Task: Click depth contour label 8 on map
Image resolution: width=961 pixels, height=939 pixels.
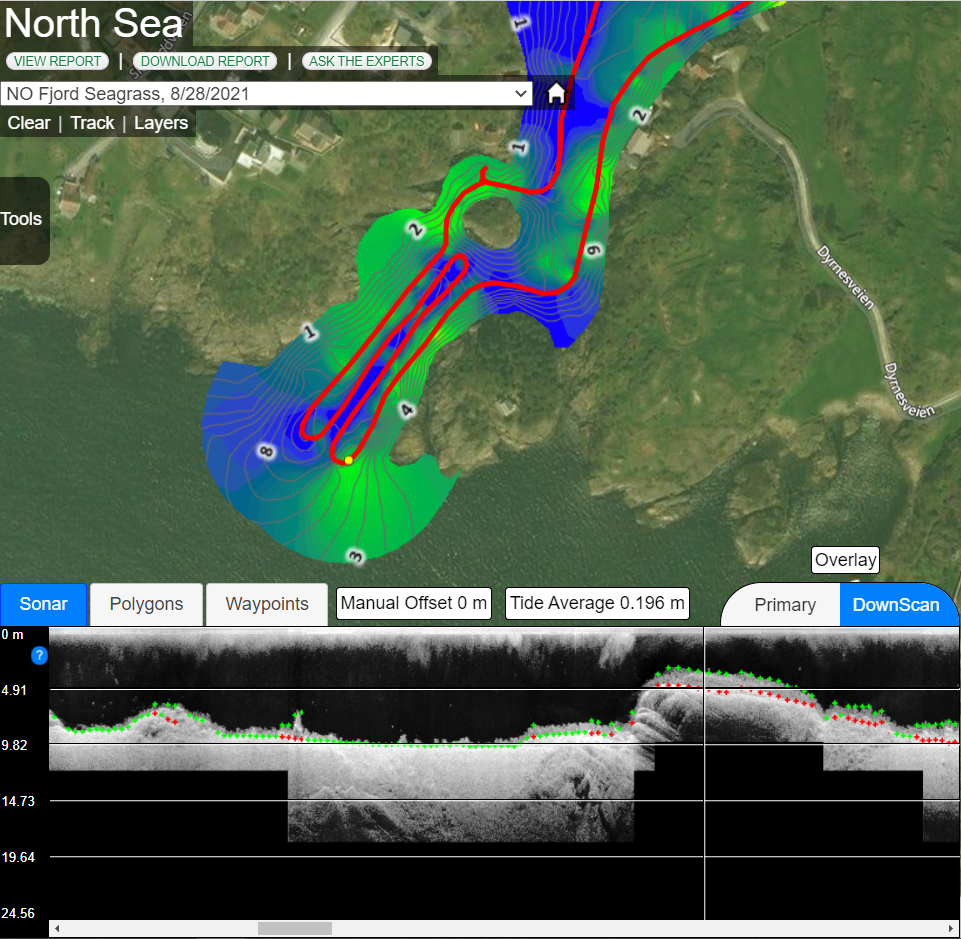Action: click(x=267, y=452)
